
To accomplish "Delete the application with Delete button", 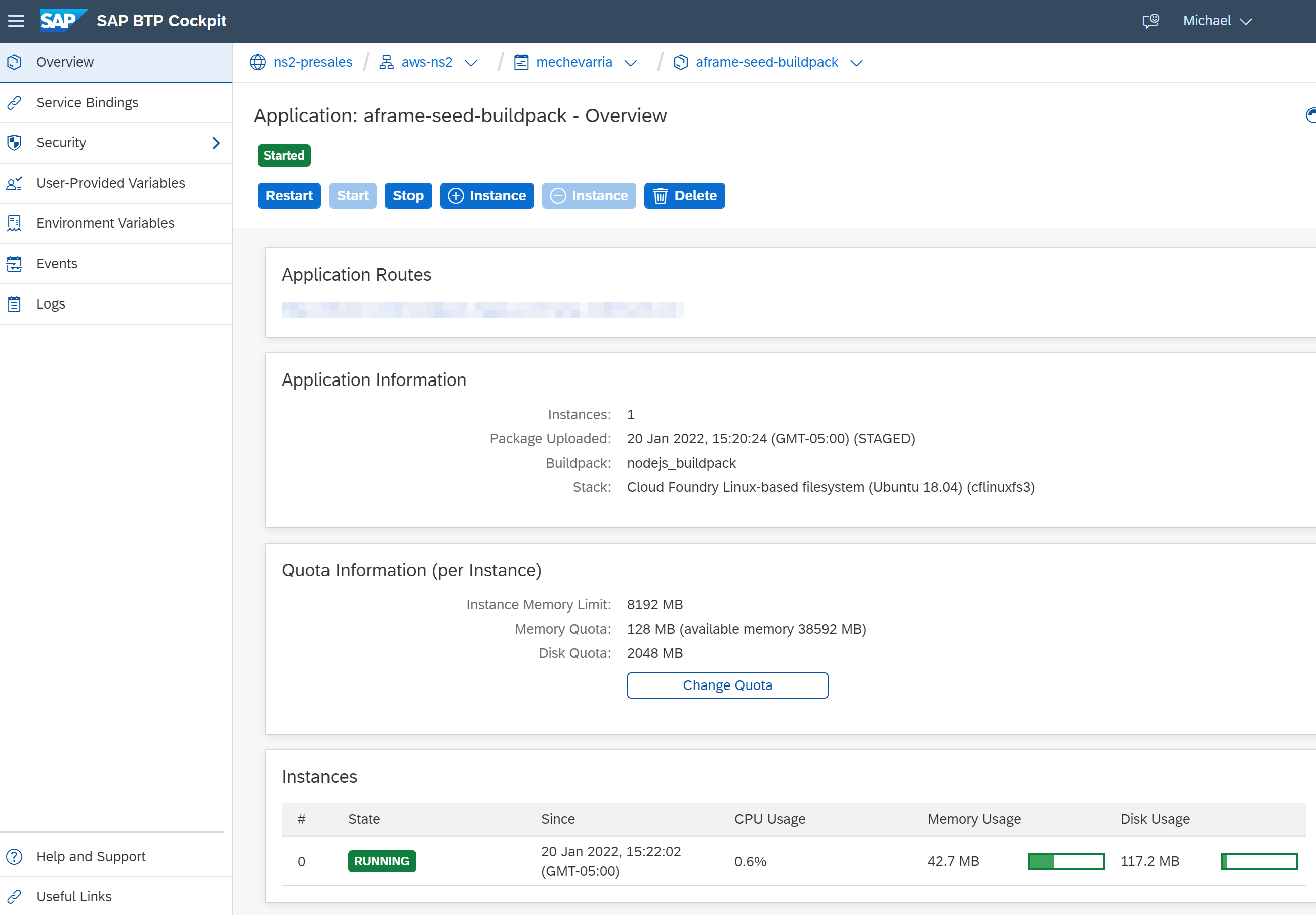I will tap(684, 196).
